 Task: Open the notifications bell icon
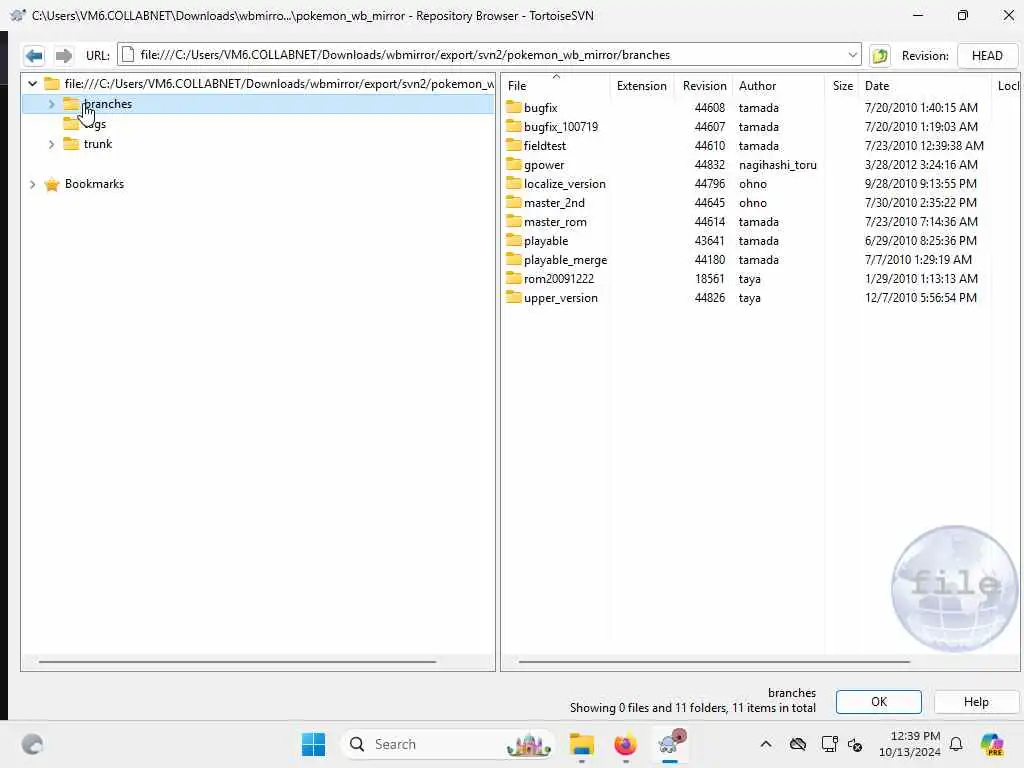click(x=956, y=744)
